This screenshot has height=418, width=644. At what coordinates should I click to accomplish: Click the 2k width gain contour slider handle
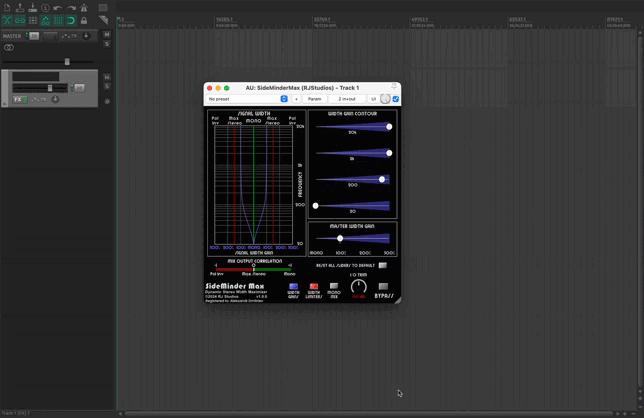click(389, 153)
